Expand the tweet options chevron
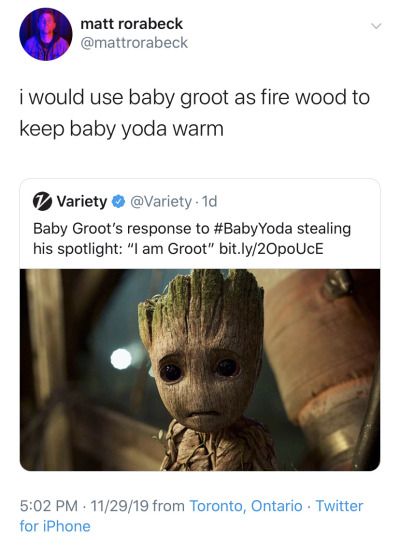Image resolution: width=400 pixels, height=544 pixels. point(376,26)
